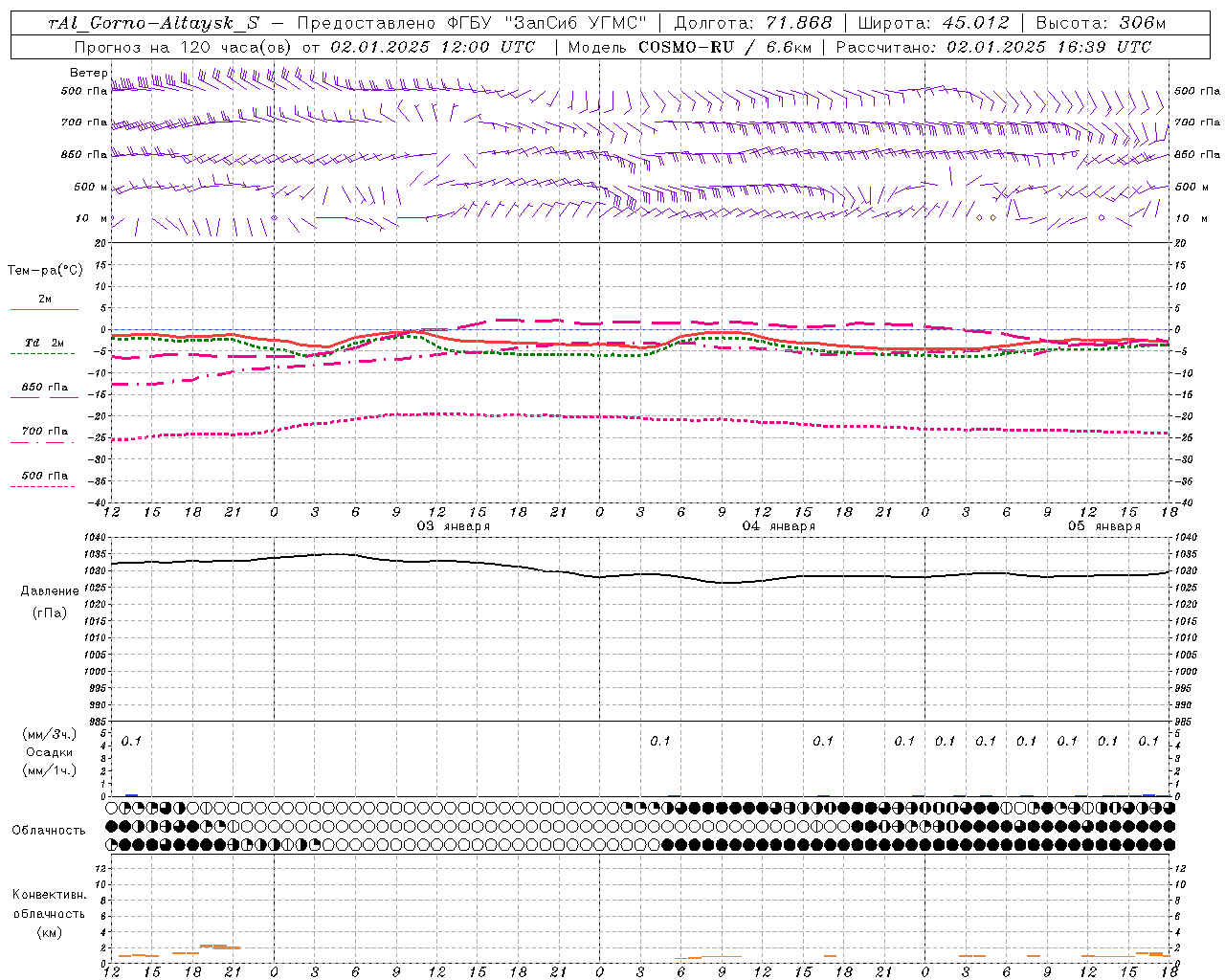
Task: Click the dashed line sample under 850 гПа legend
Action: (44, 397)
